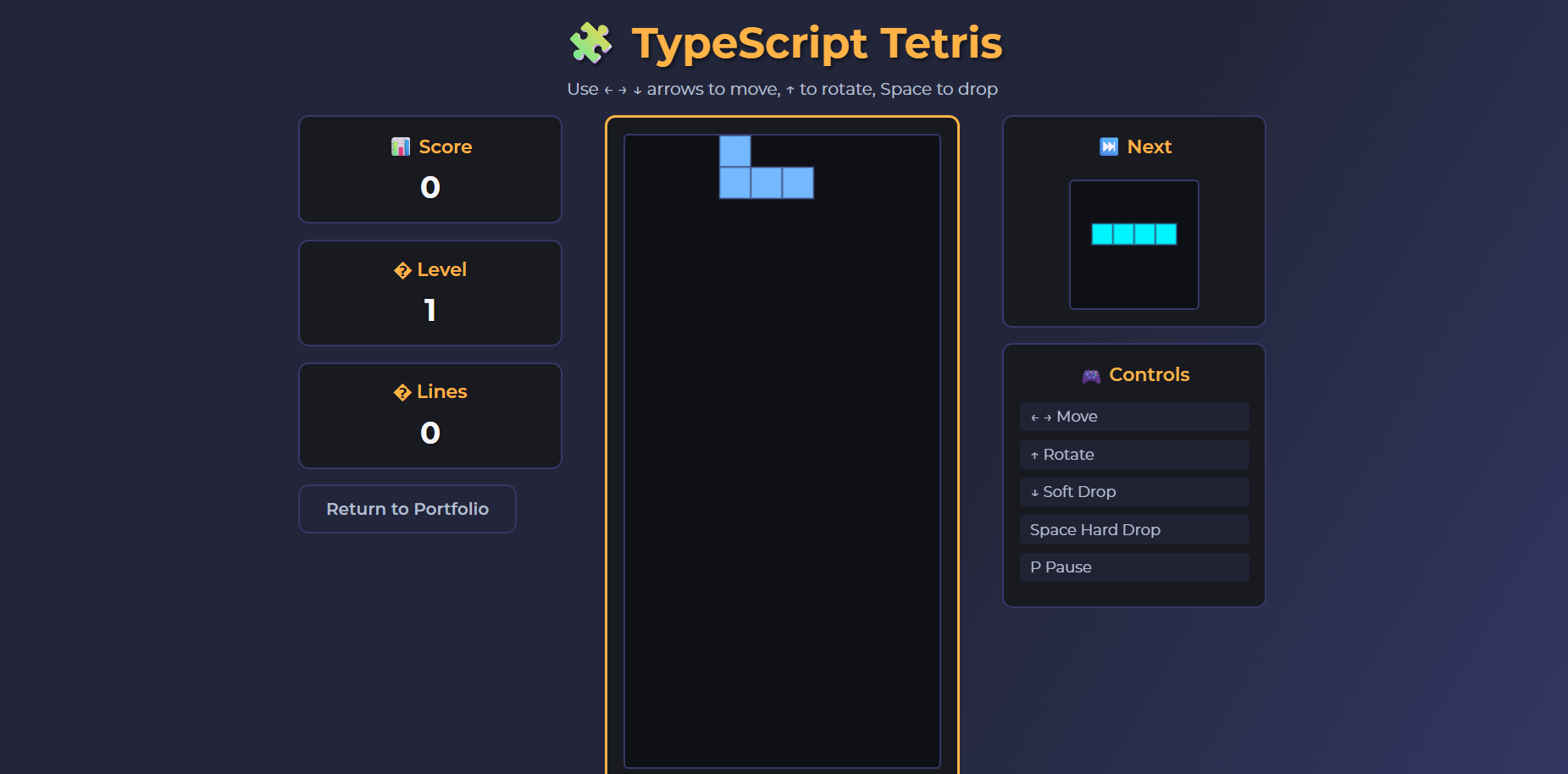
Task: Click the P Pause control entry
Action: point(1133,567)
